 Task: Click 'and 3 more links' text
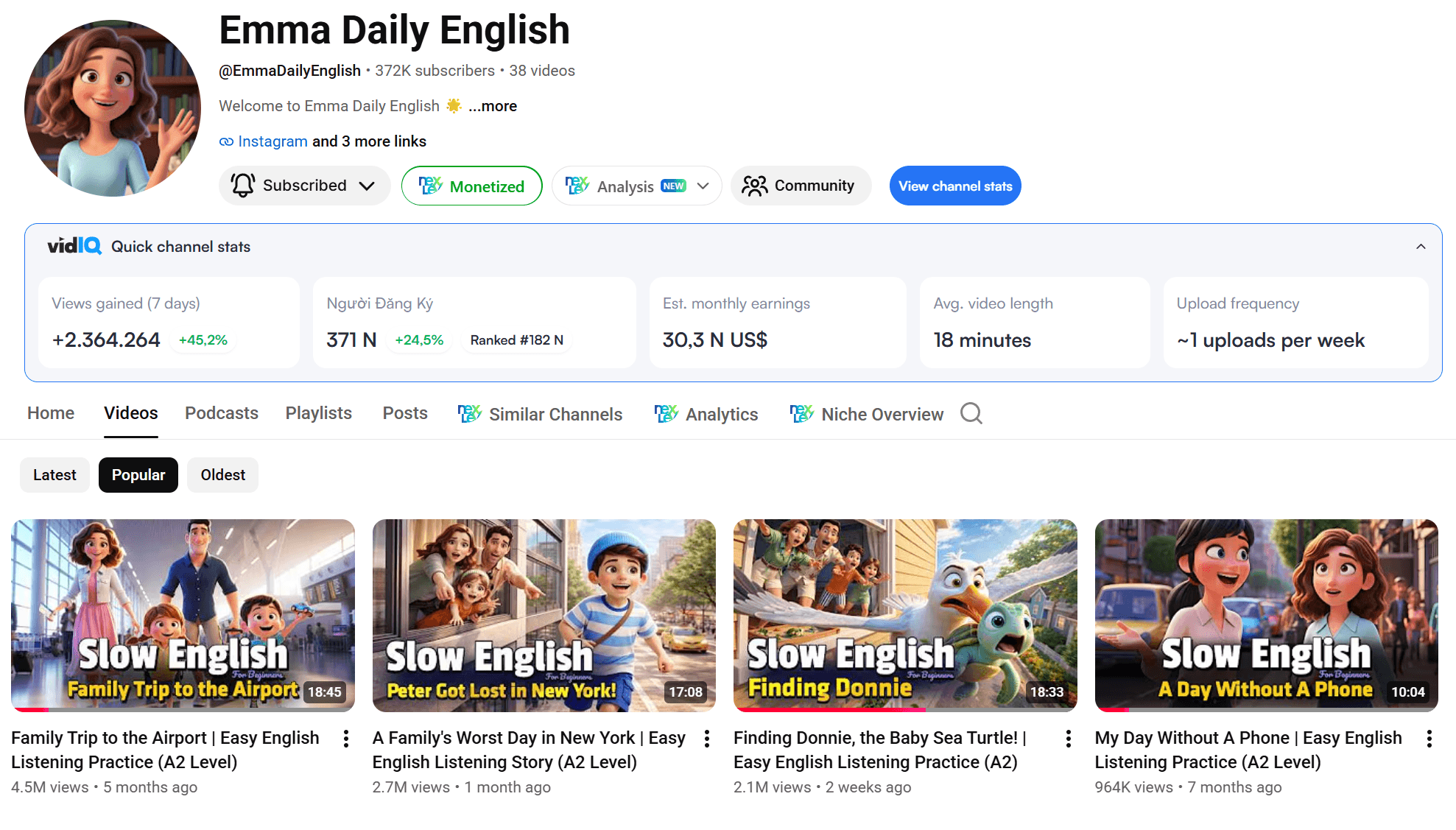click(x=369, y=141)
